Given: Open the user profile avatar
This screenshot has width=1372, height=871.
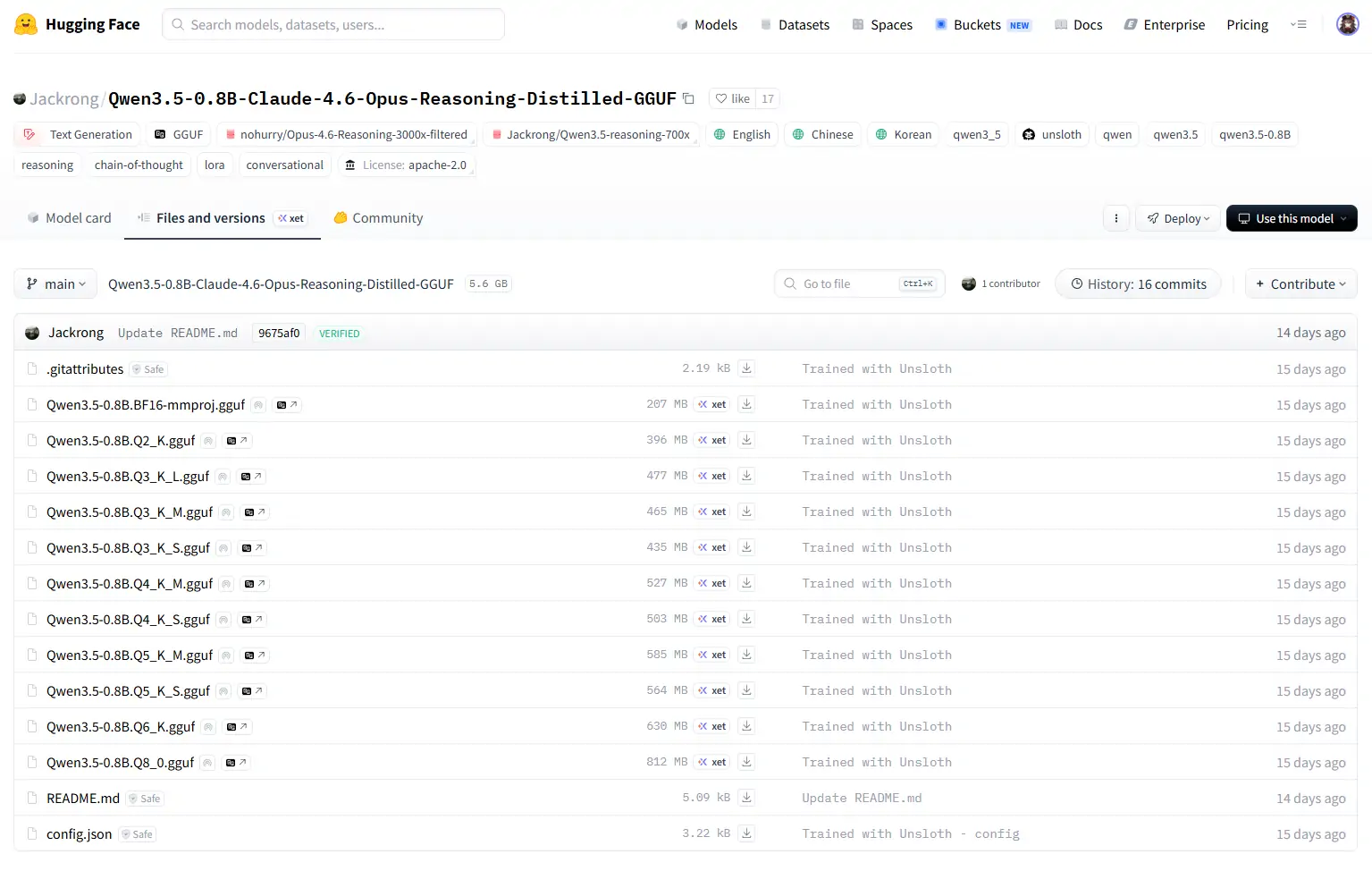Looking at the screenshot, I should [x=1347, y=25].
